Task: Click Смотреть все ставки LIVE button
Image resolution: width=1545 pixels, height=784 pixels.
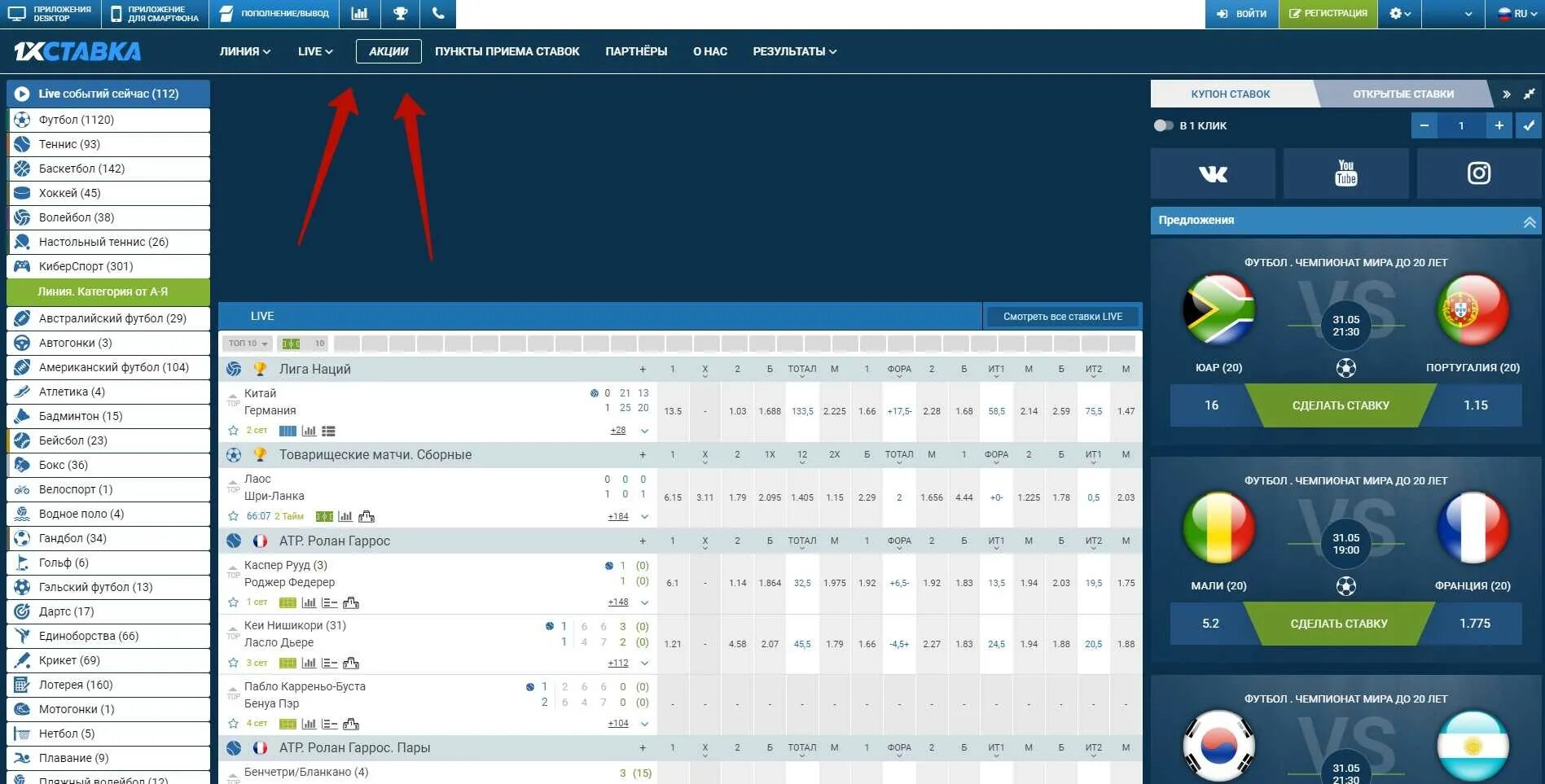Action: click(x=1062, y=317)
